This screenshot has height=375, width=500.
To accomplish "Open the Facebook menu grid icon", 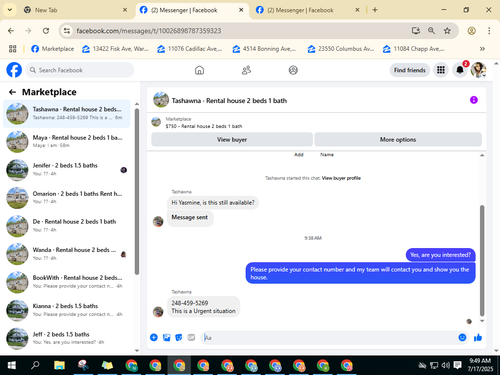I will click(x=441, y=70).
